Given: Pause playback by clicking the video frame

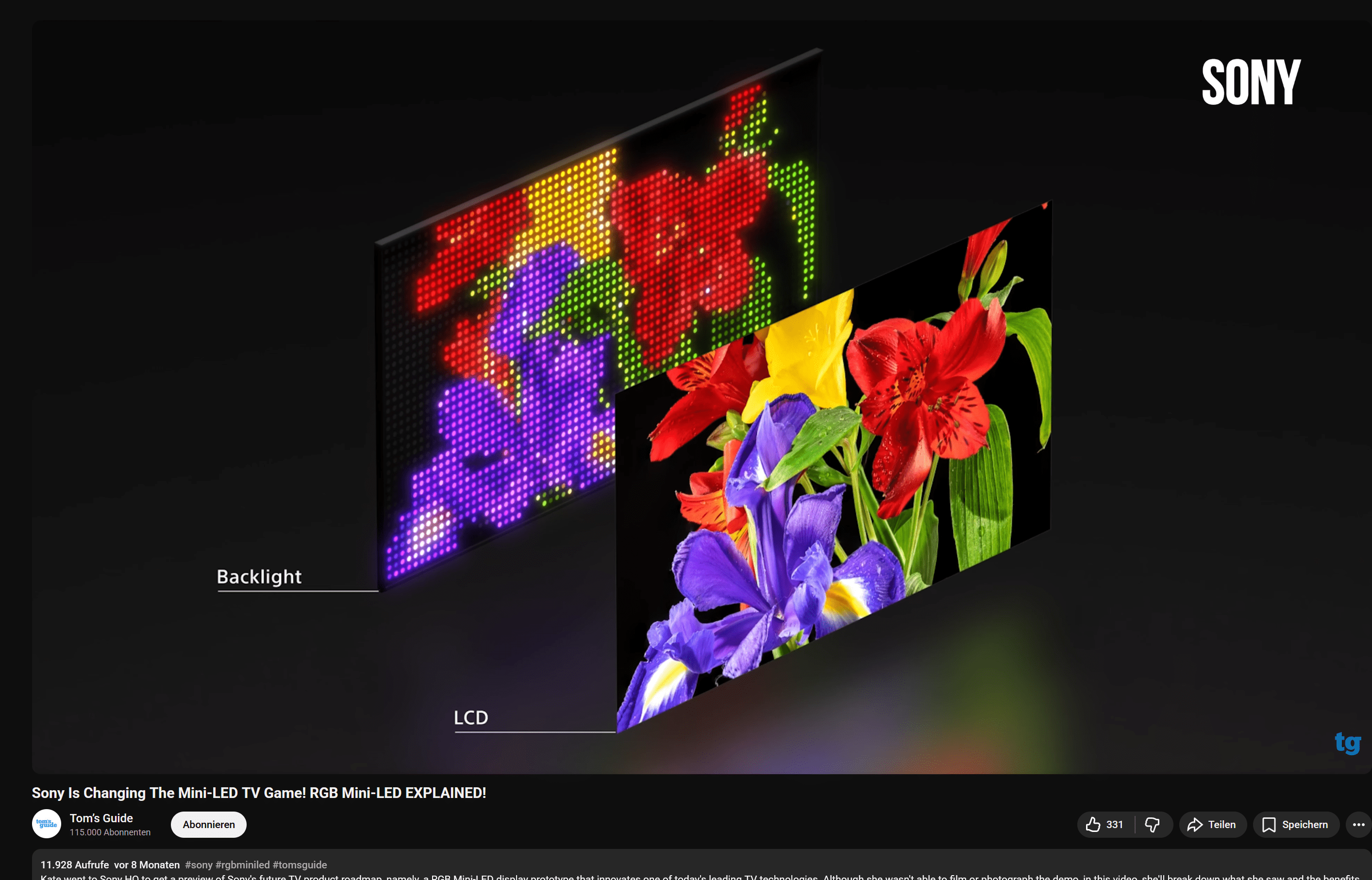Looking at the screenshot, I should [x=686, y=383].
